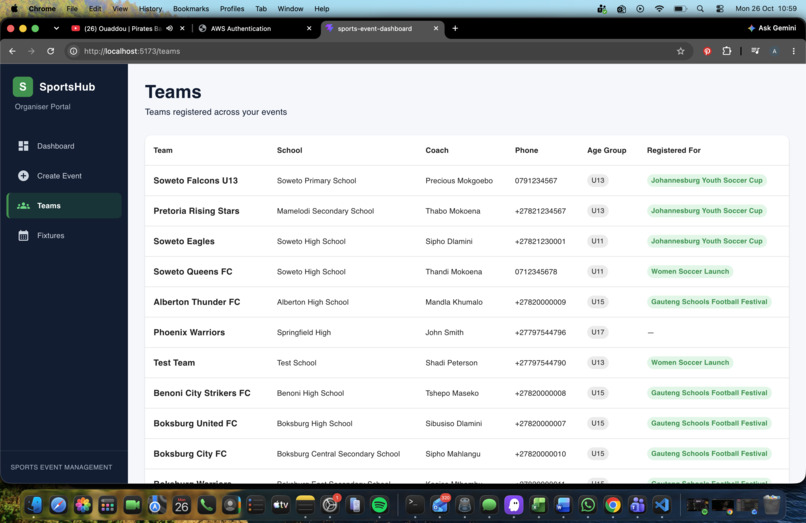Viewport: 806px width, 523px height.
Task: Open Terminal from the dock
Action: tap(414, 505)
